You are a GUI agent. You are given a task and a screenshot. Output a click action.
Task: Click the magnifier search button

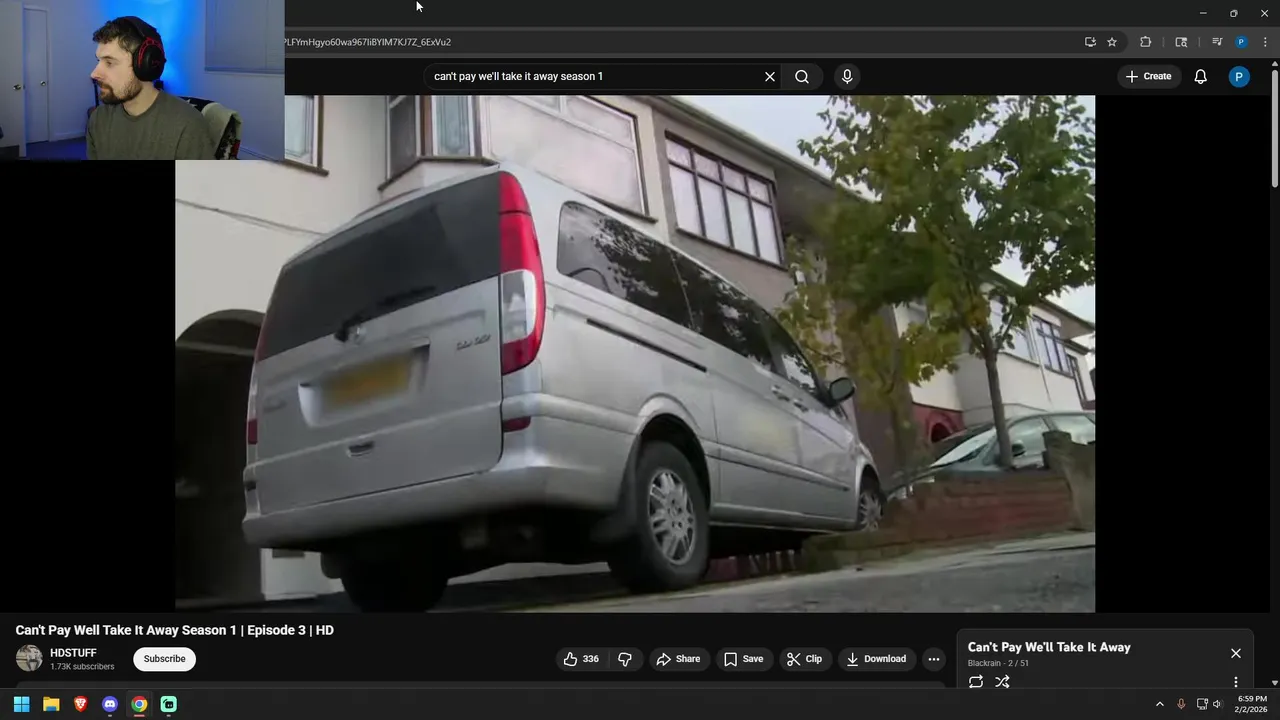pos(802,76)
